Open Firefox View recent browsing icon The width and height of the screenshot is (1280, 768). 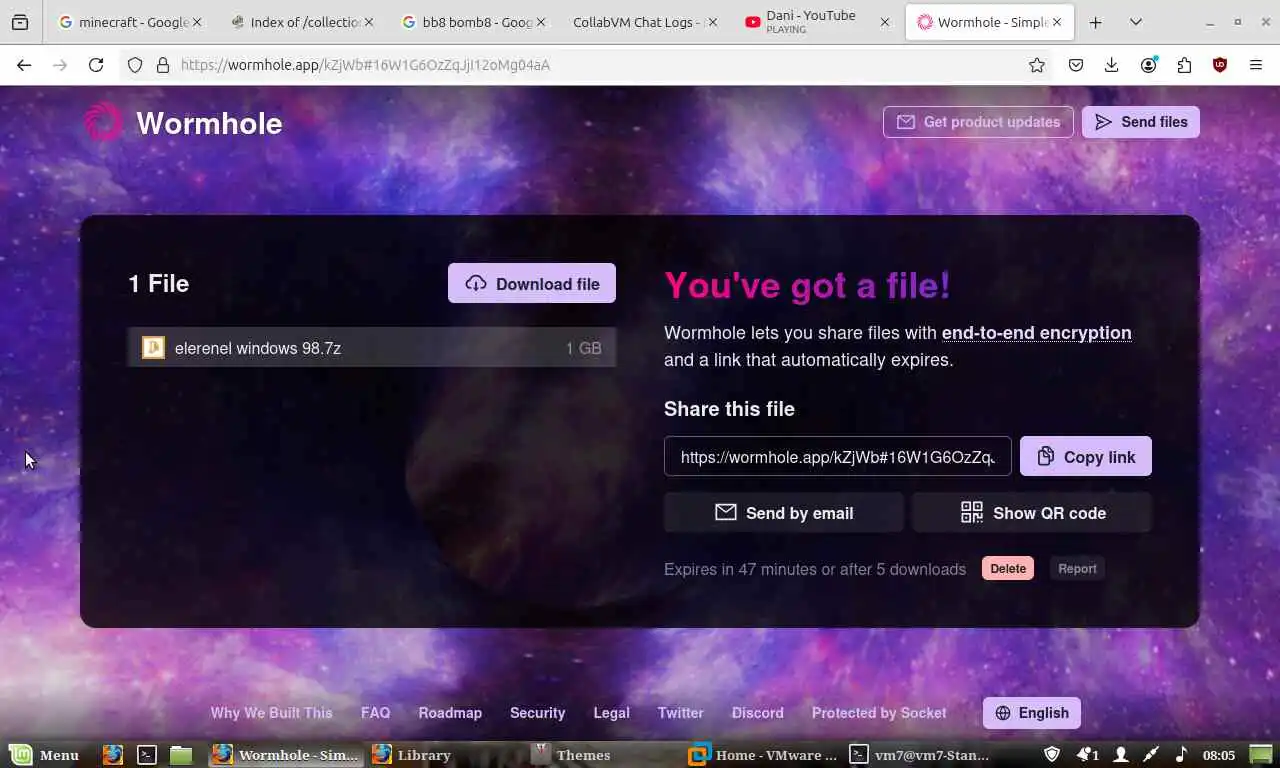click(20, 22)
